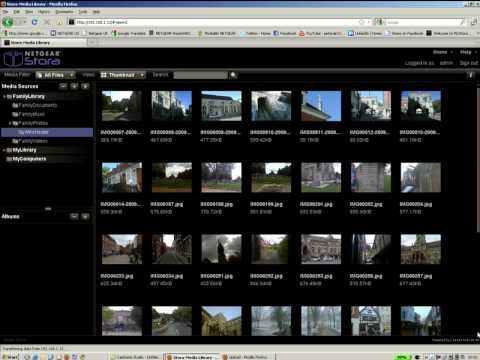Click the Netgear Stora logo

click(32, 59)
